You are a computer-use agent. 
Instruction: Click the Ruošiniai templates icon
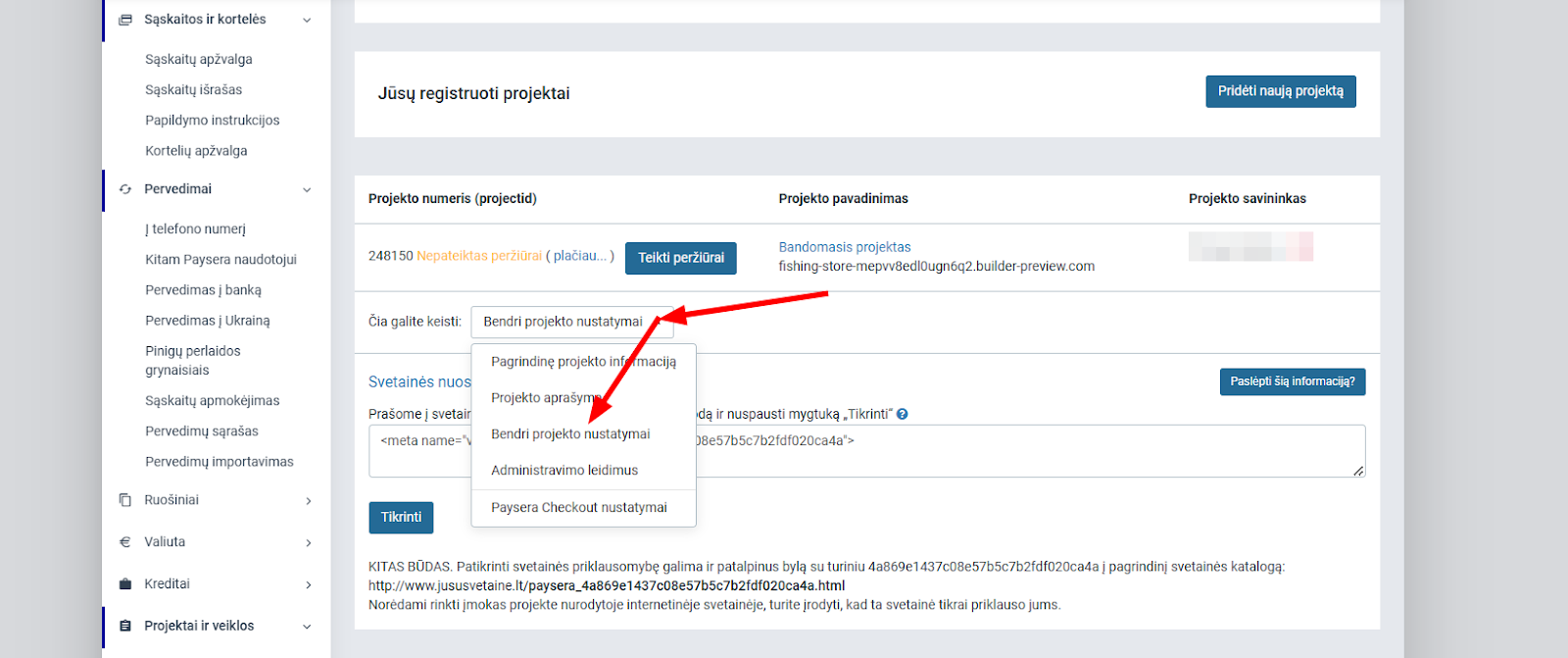point(125,500)
